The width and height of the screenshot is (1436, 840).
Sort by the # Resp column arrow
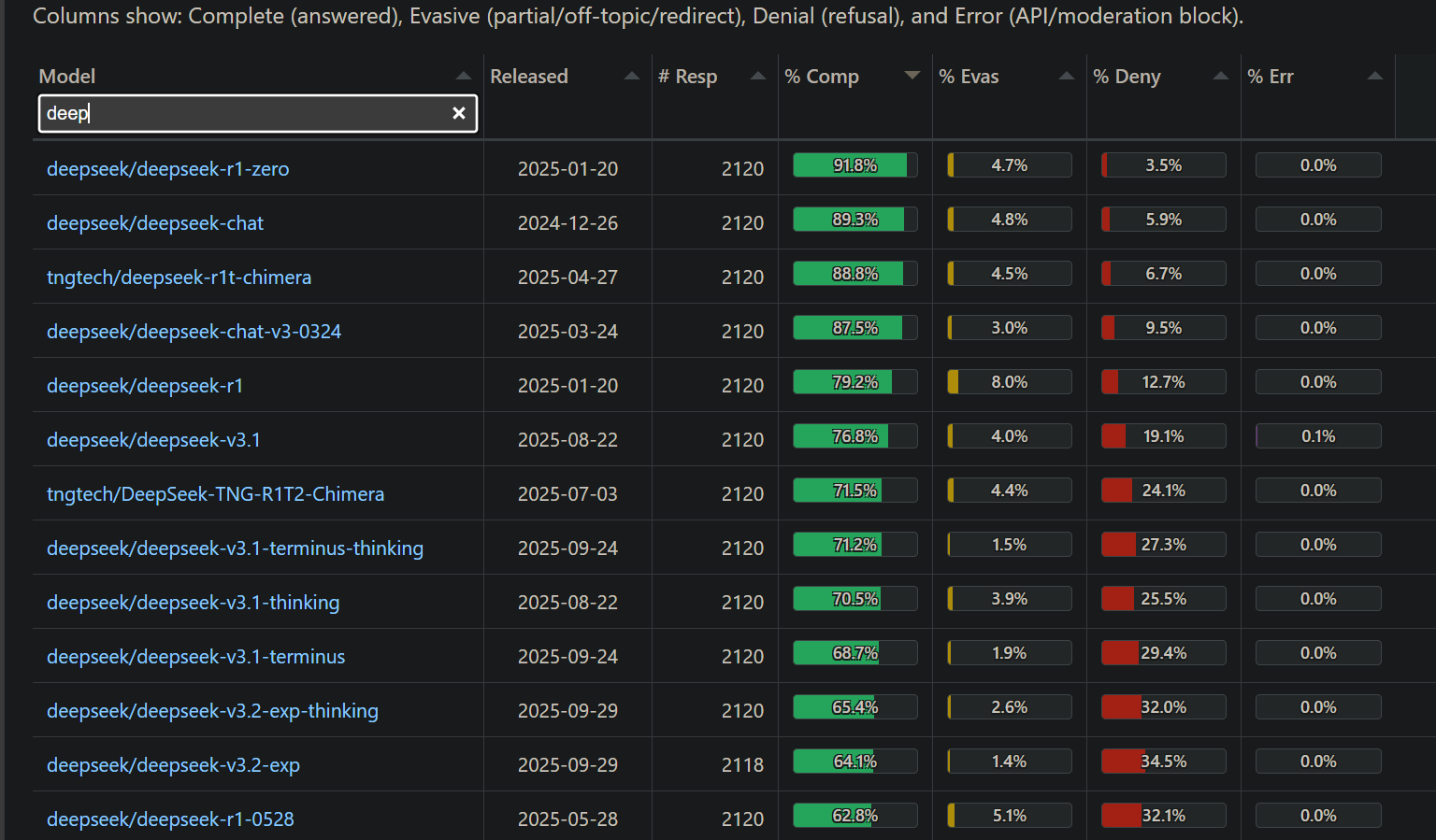[758, 76]
